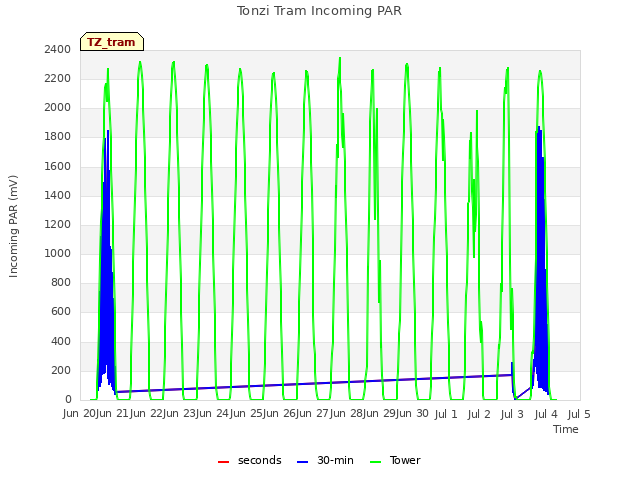This screenshot has height=480, width=640.
Task: Click the 1000 y-axis tick label
Action: click(x=58, y=253)
